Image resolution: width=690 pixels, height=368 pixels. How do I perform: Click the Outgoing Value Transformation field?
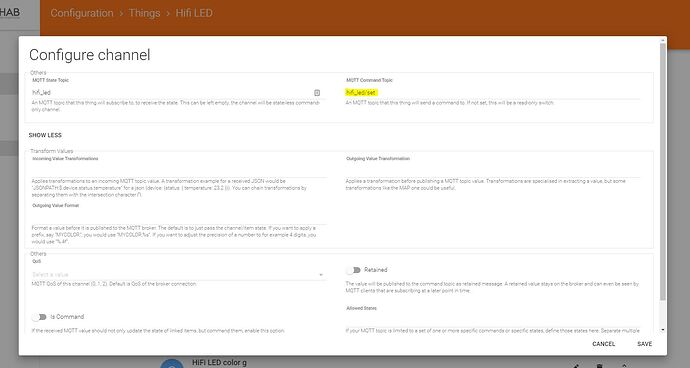[x=492, y=170]
